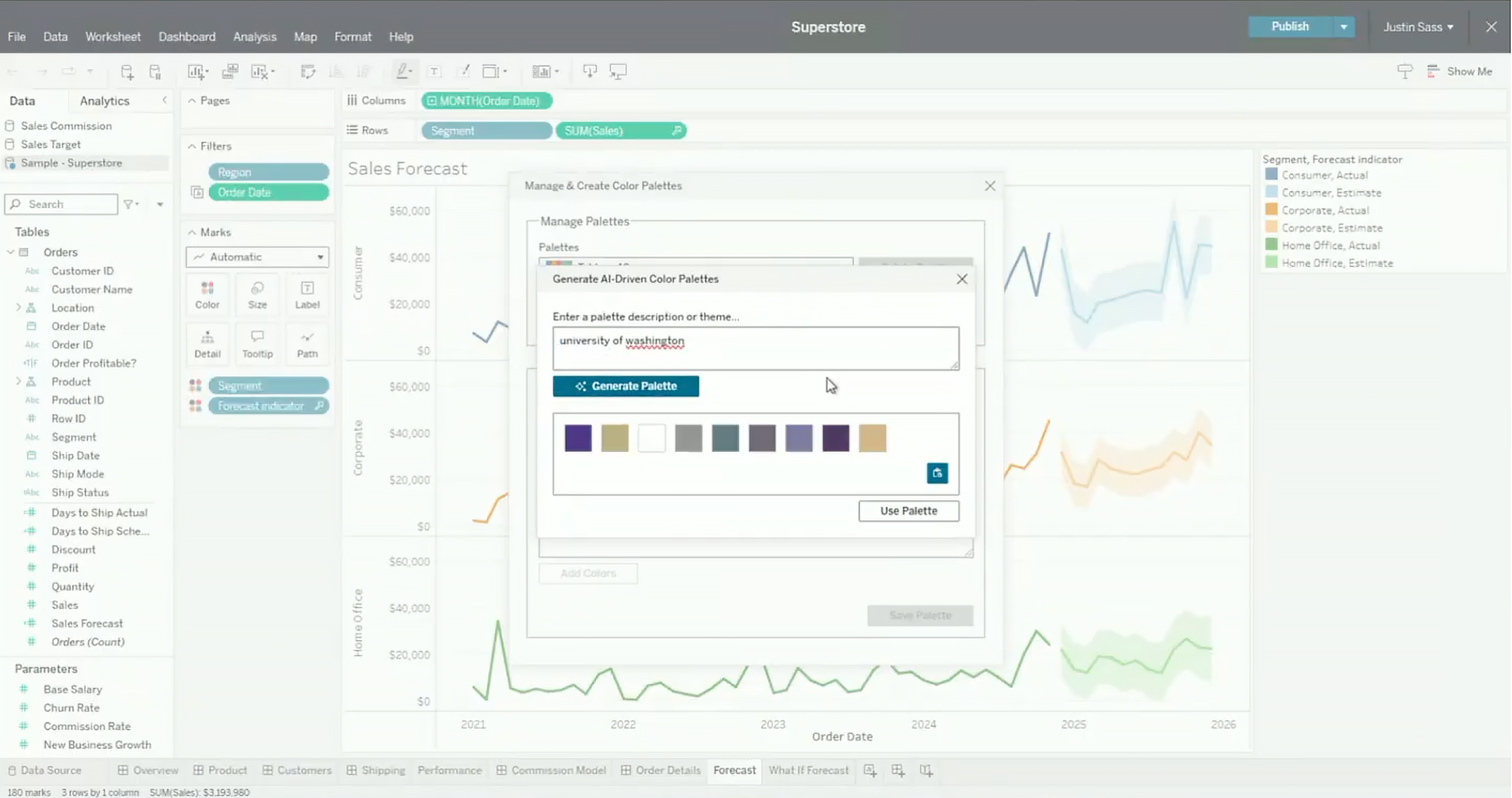Open the Publish button dropdown arrow

[x=1344, y=27]
